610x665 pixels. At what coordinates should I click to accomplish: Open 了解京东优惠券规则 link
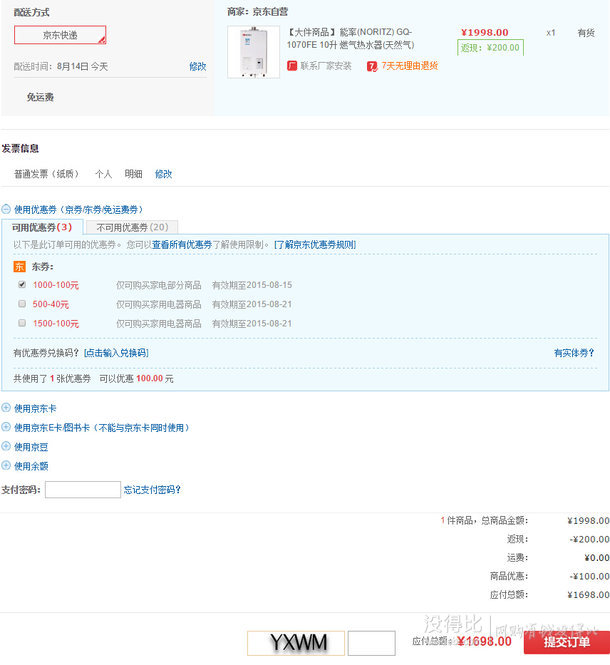coord(315,245)
